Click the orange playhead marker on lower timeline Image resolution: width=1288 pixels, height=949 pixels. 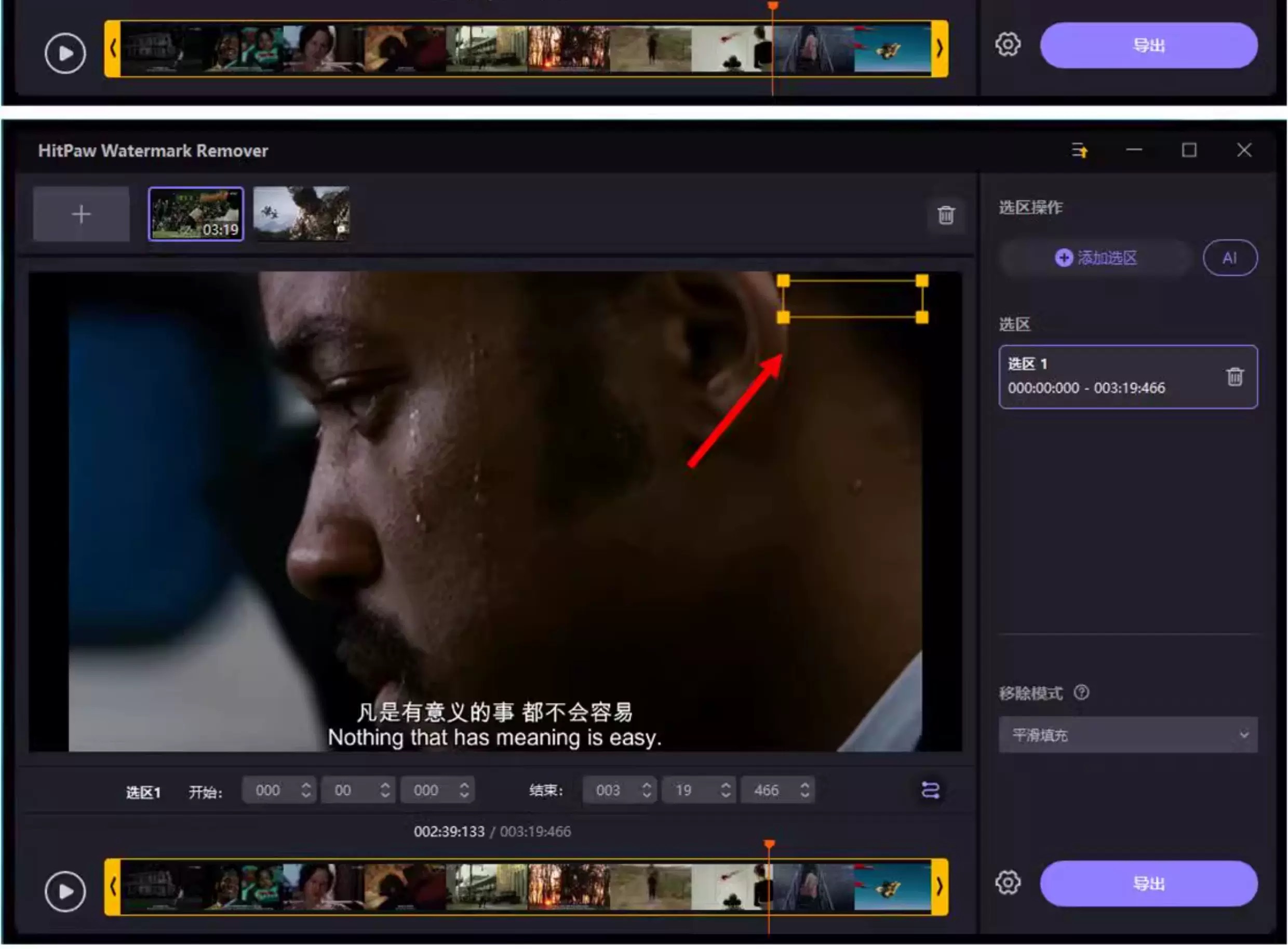(x=770, y=845)
